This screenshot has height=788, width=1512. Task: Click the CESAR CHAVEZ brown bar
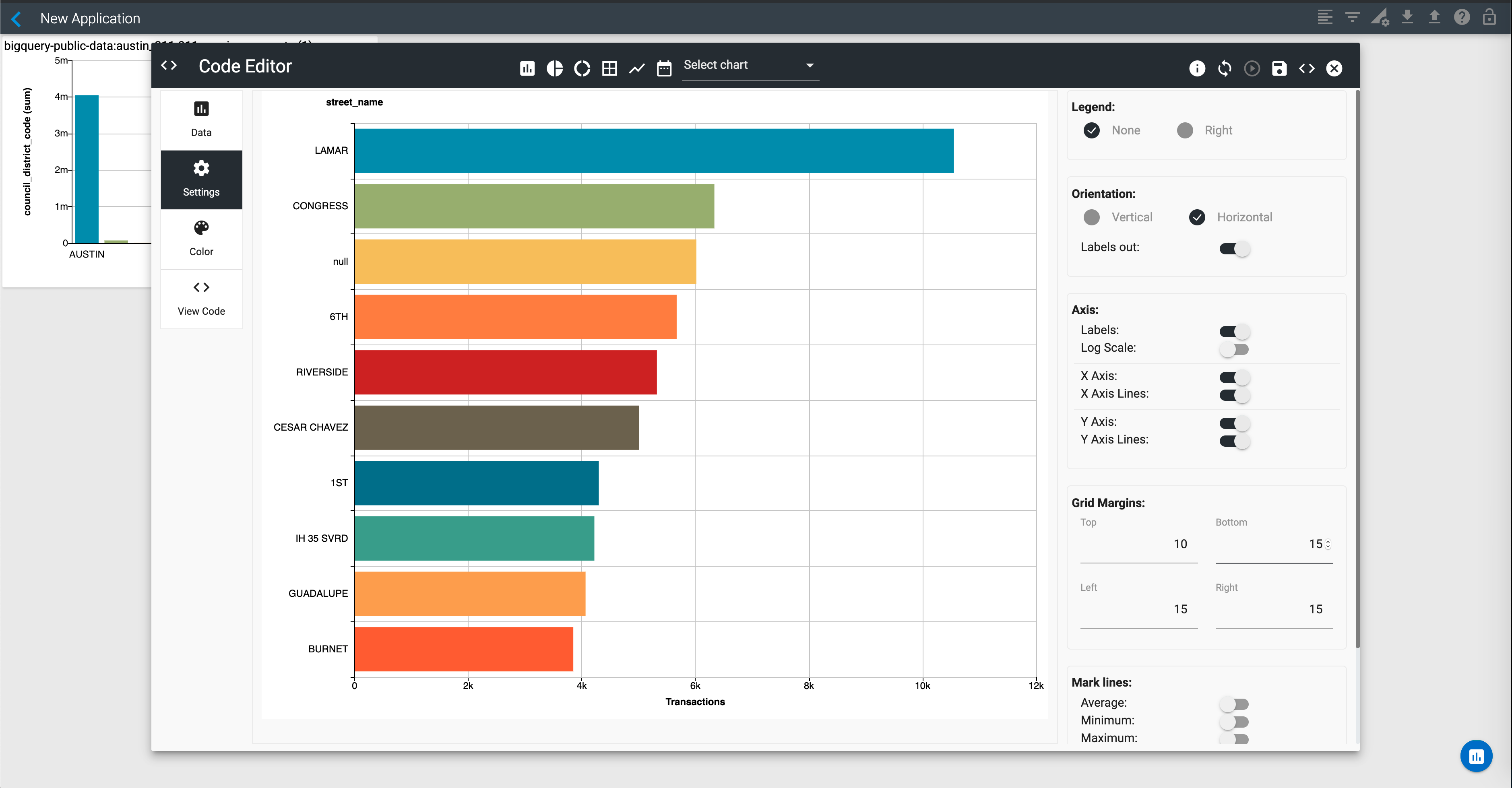[497, 428]
